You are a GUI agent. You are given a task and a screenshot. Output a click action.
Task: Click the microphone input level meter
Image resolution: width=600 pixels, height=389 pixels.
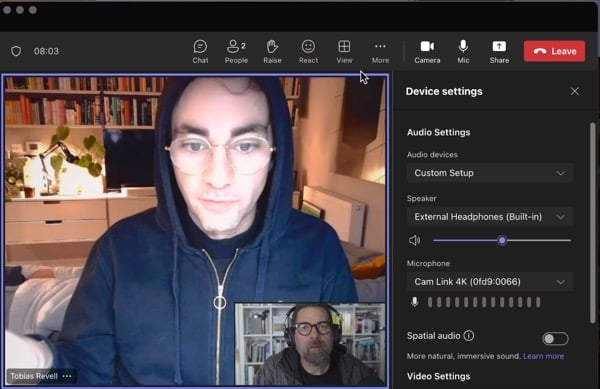coord(484,302)
